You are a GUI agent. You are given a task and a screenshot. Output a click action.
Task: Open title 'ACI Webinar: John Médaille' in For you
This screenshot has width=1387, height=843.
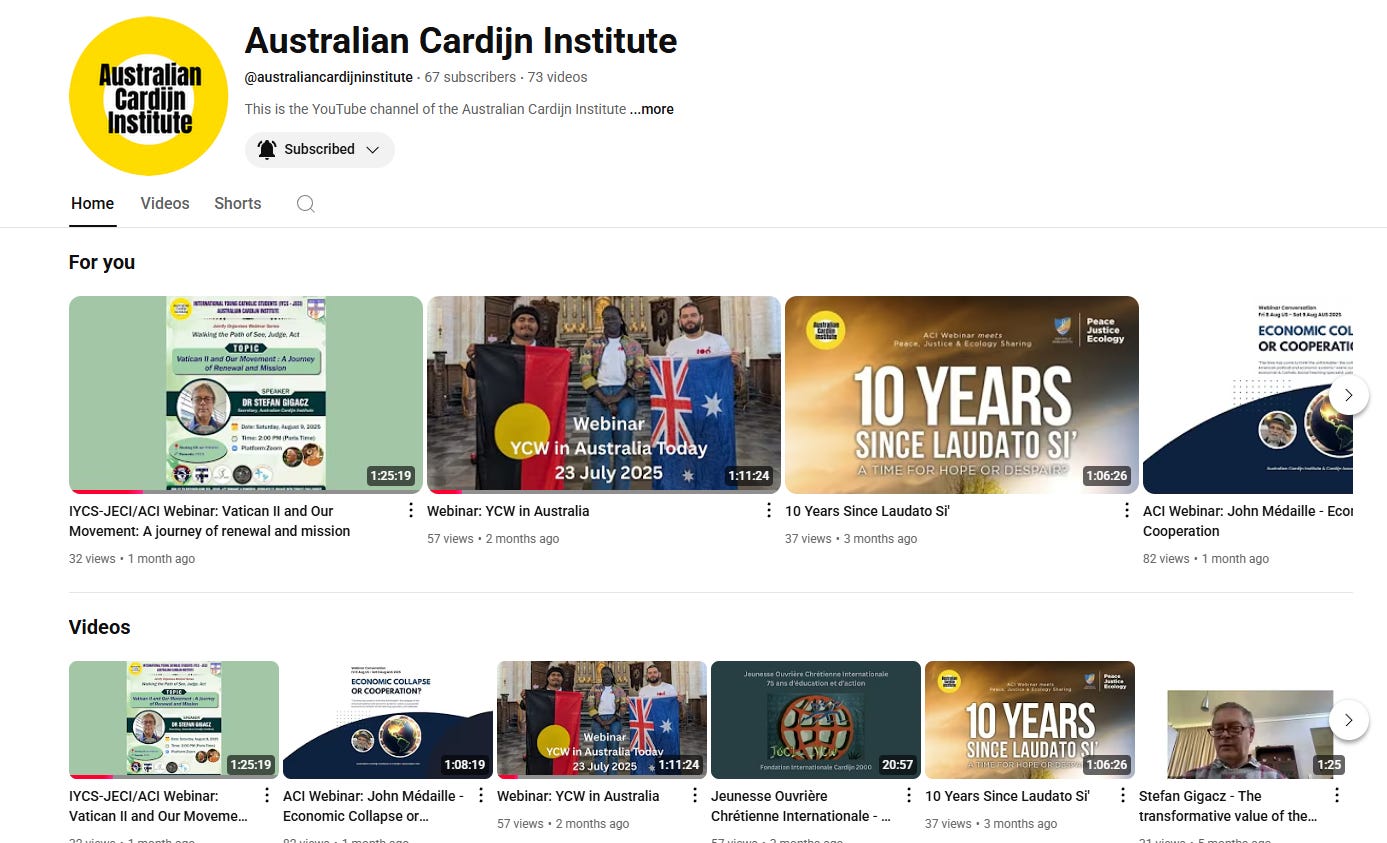pos(1248,521)
